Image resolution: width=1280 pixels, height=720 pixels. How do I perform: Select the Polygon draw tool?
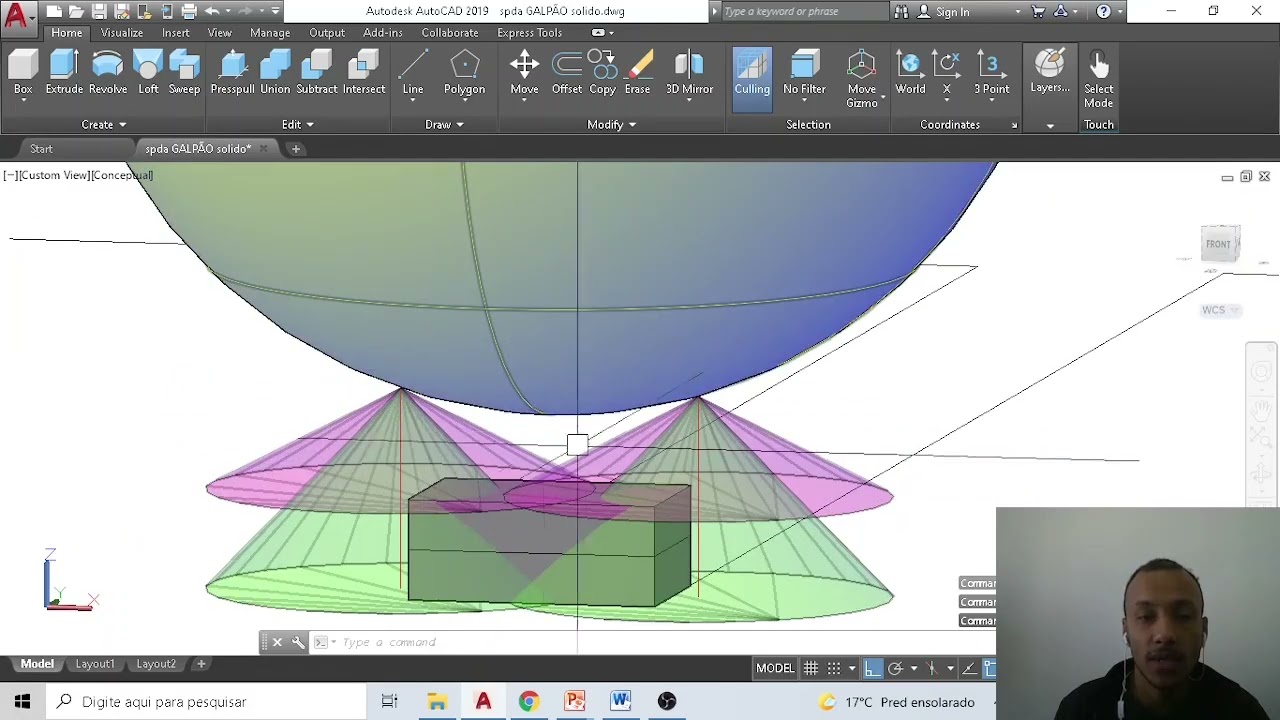464,74
